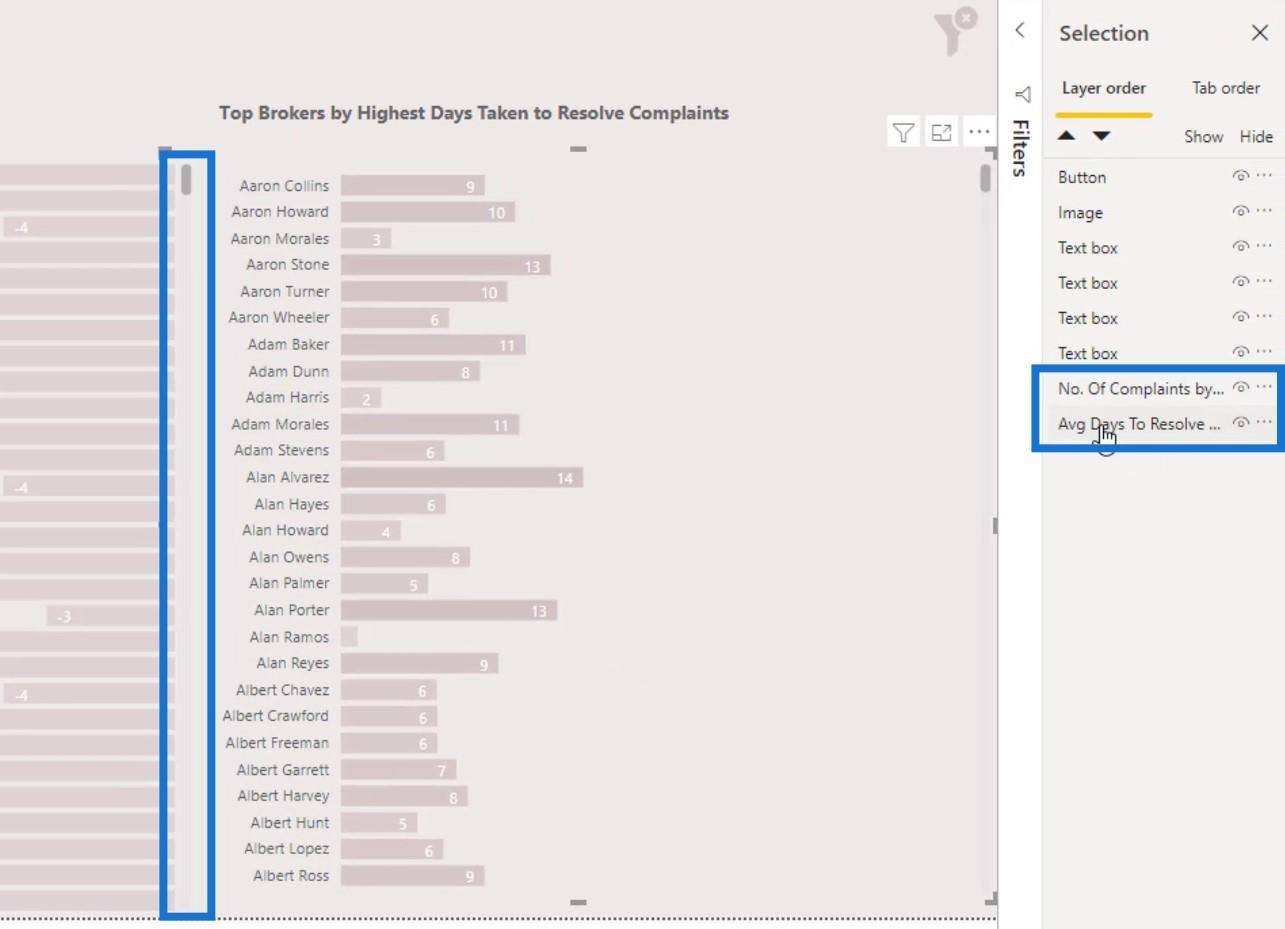Click the Albert Crawford label
1285x929 pixels.
tap(275, 716)
